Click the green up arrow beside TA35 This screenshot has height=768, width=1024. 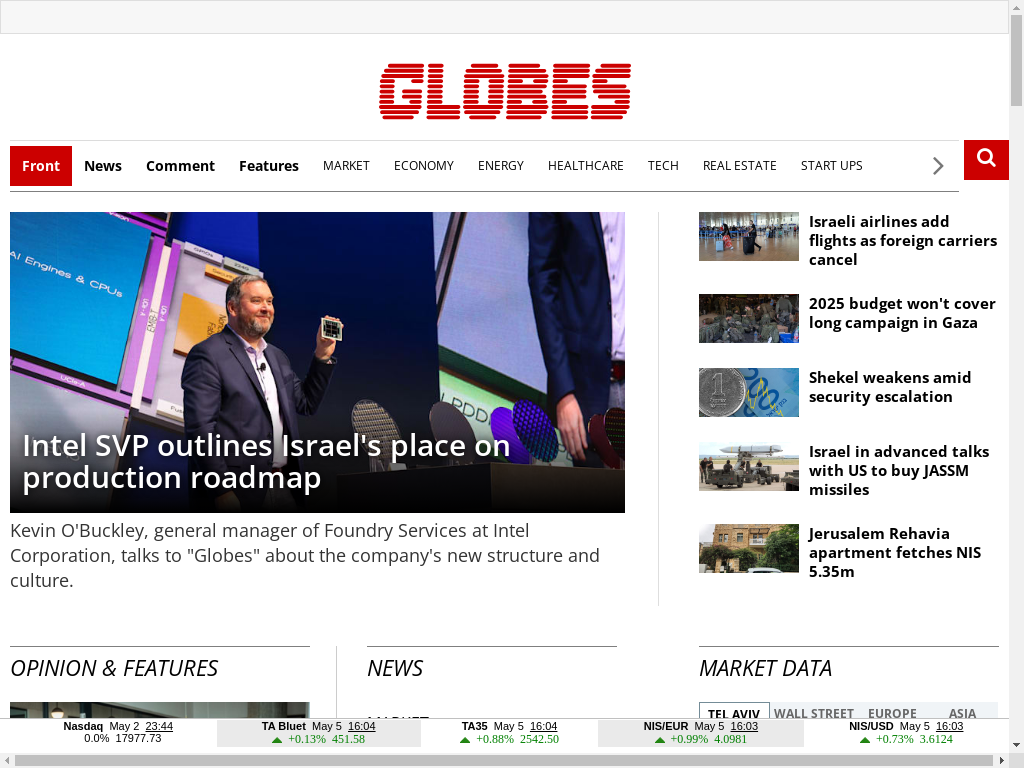(465, 740)
